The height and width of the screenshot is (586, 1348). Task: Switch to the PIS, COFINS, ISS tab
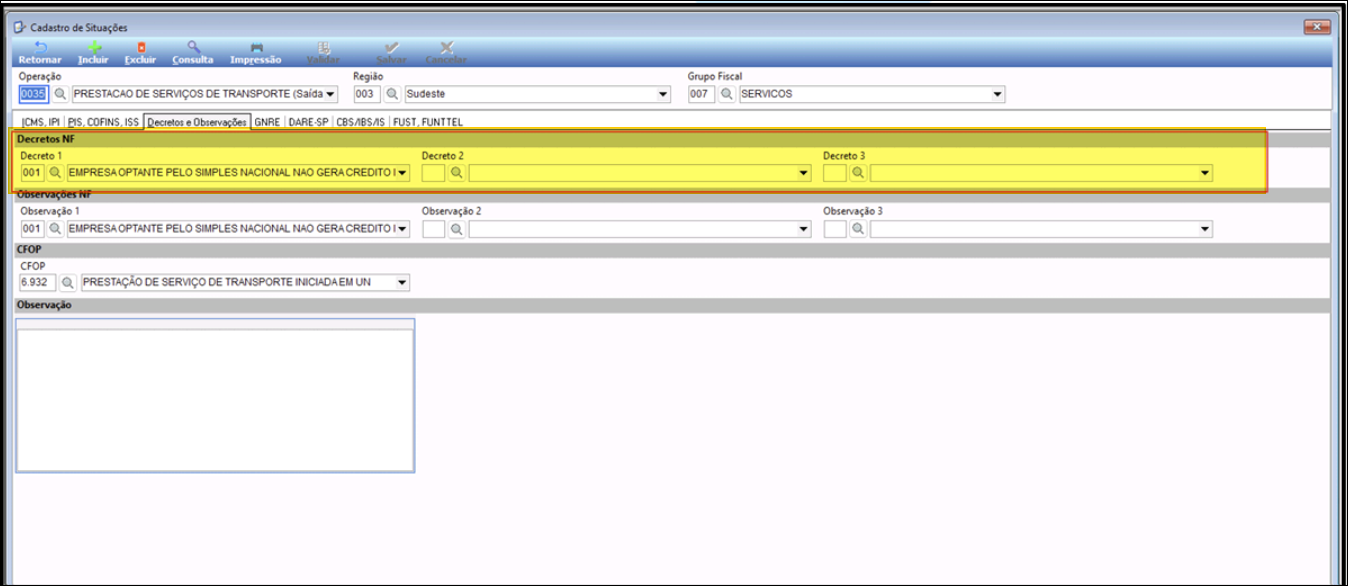(x=103, y=122)
